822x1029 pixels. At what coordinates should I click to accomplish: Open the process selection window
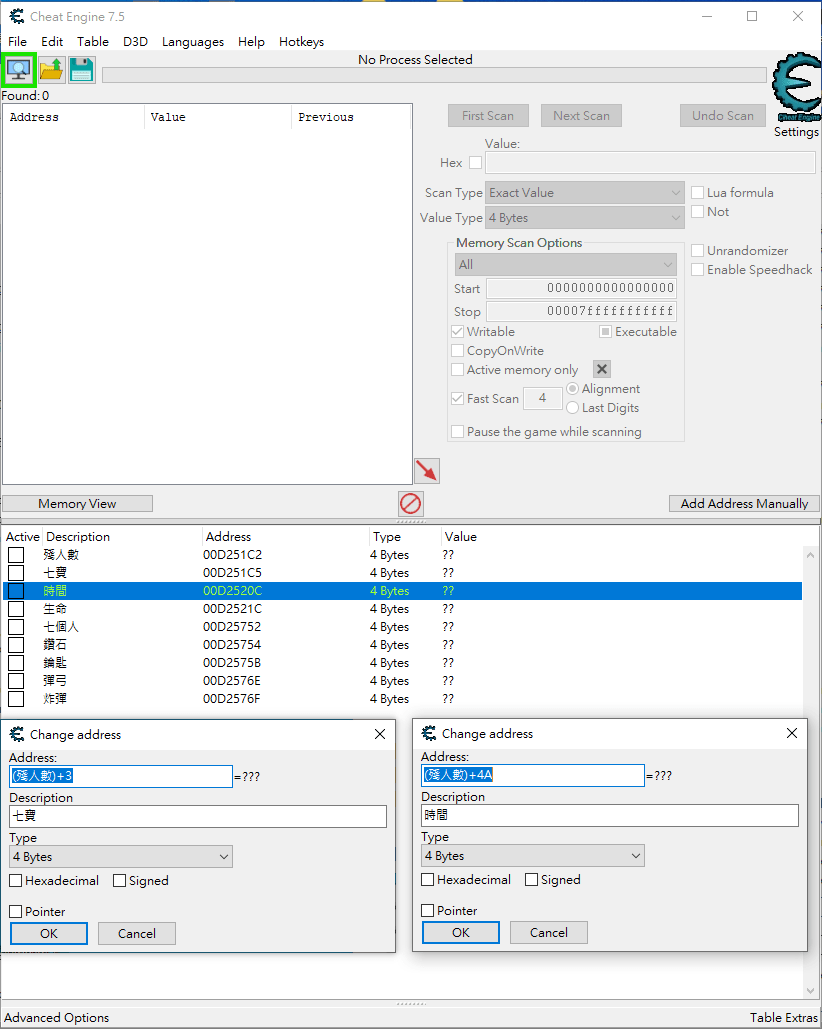pos(19,69)
